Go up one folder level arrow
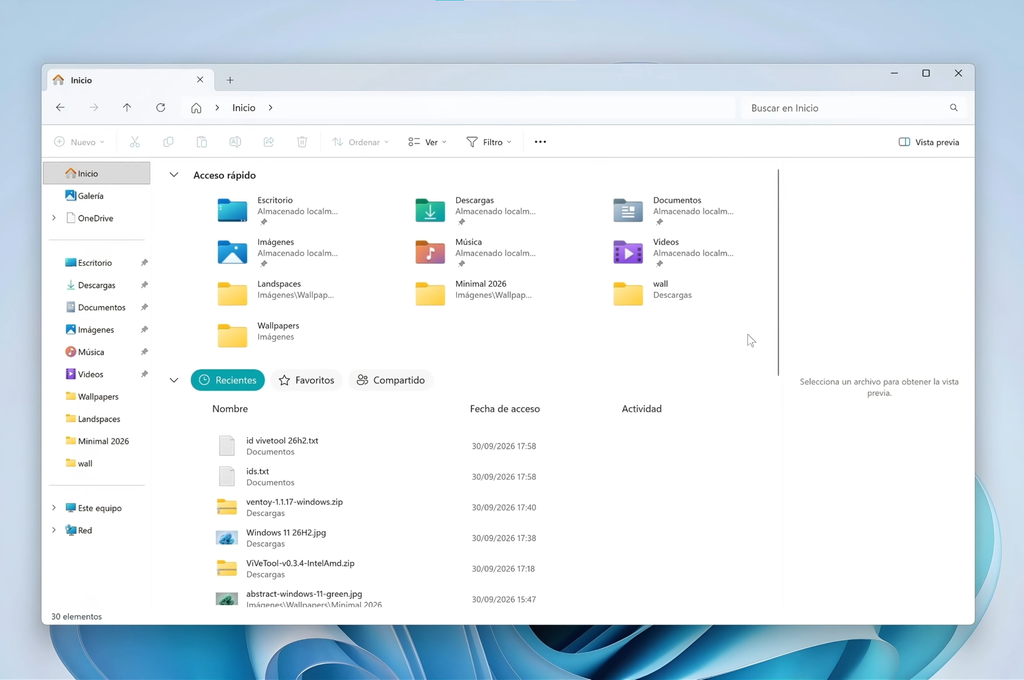Viewport: 1024px width, 680px height. pos(127,108)
